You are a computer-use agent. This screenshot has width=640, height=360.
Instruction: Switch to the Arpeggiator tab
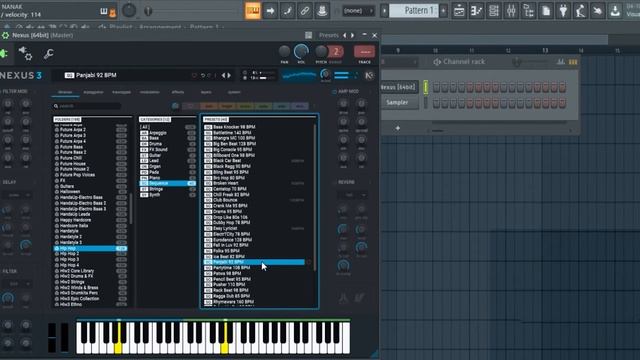coord(93,93)
